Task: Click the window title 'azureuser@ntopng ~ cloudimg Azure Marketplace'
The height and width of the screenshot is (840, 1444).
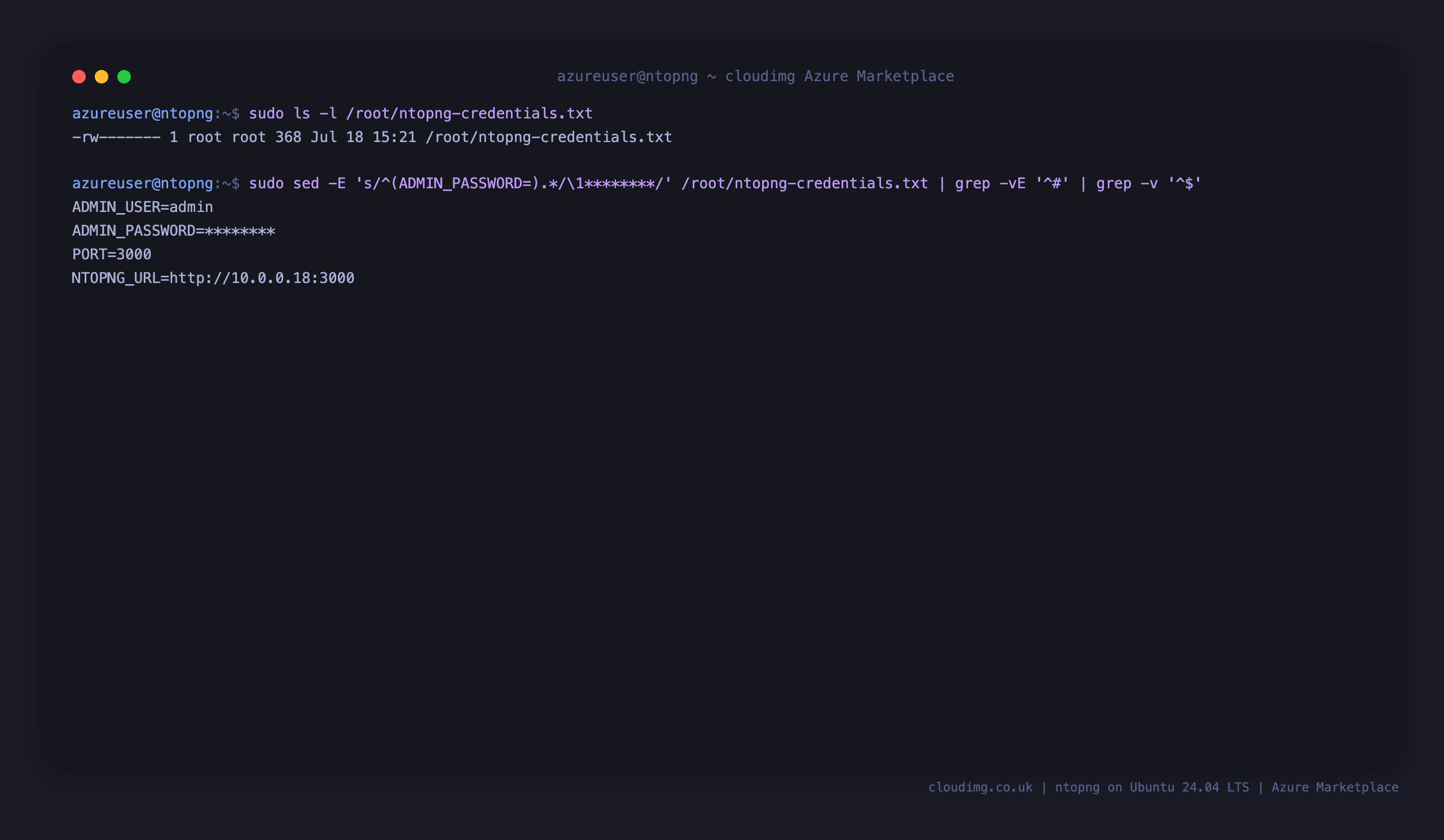Action: pos(755,76)
